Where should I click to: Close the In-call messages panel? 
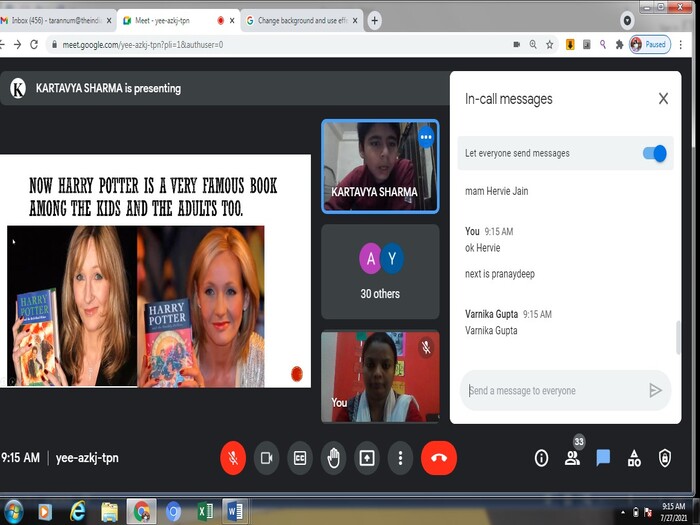pyautogui.click(x=663, y=98)
